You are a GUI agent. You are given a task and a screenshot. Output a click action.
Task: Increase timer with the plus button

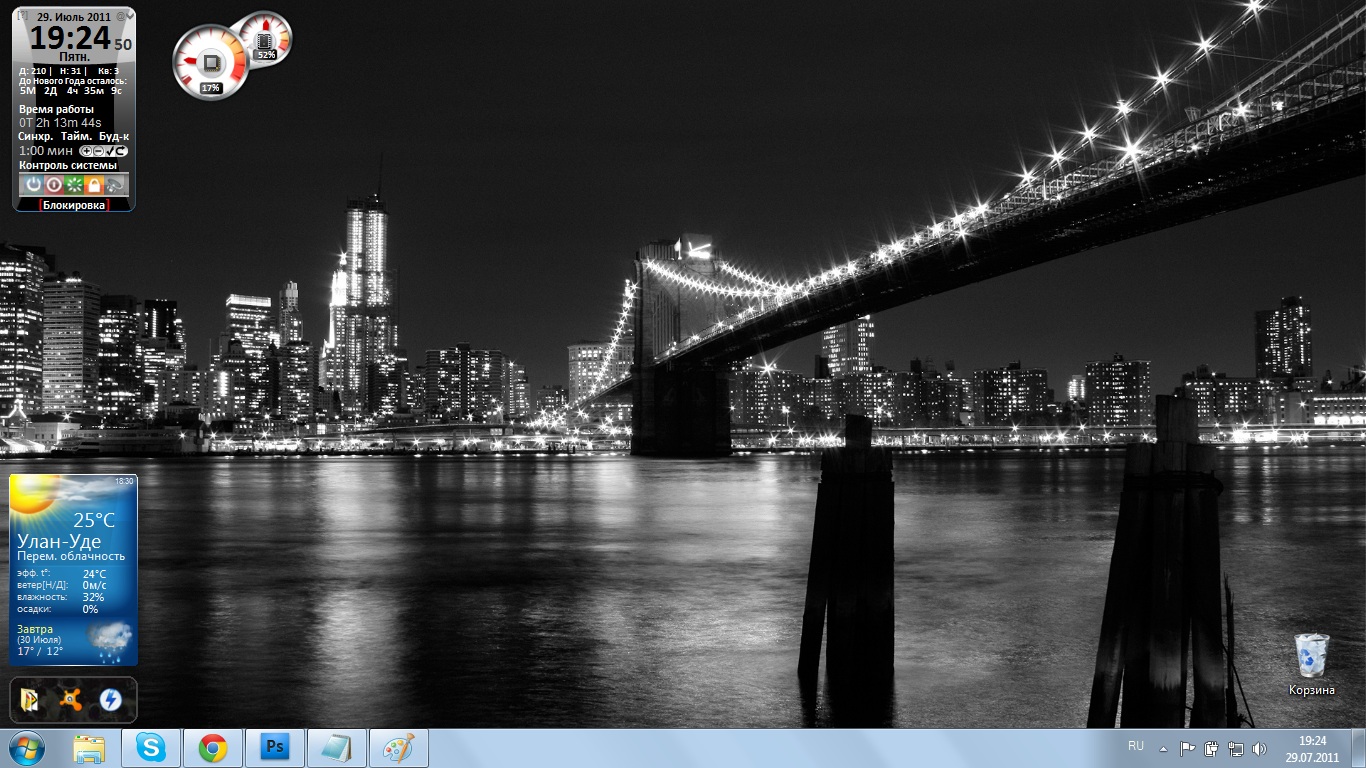point(87,151)
